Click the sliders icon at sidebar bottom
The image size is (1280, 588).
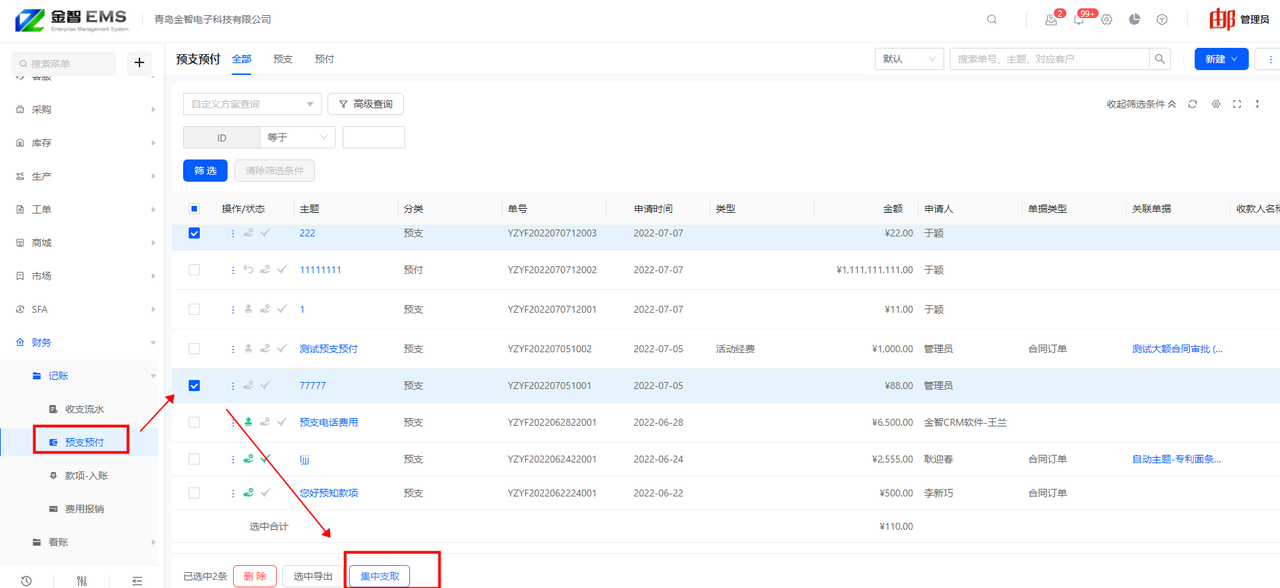(x=82, y=581)
